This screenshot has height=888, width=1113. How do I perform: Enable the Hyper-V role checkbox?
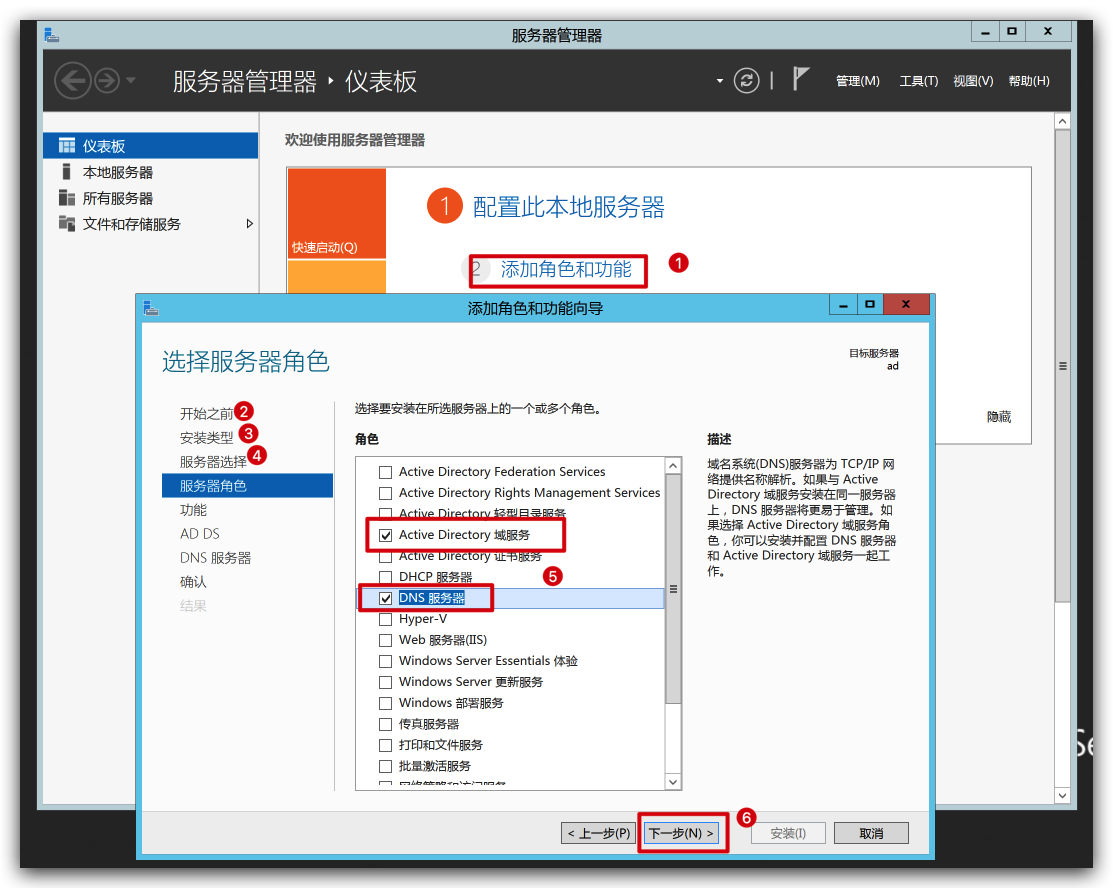(x=386, y=619)
